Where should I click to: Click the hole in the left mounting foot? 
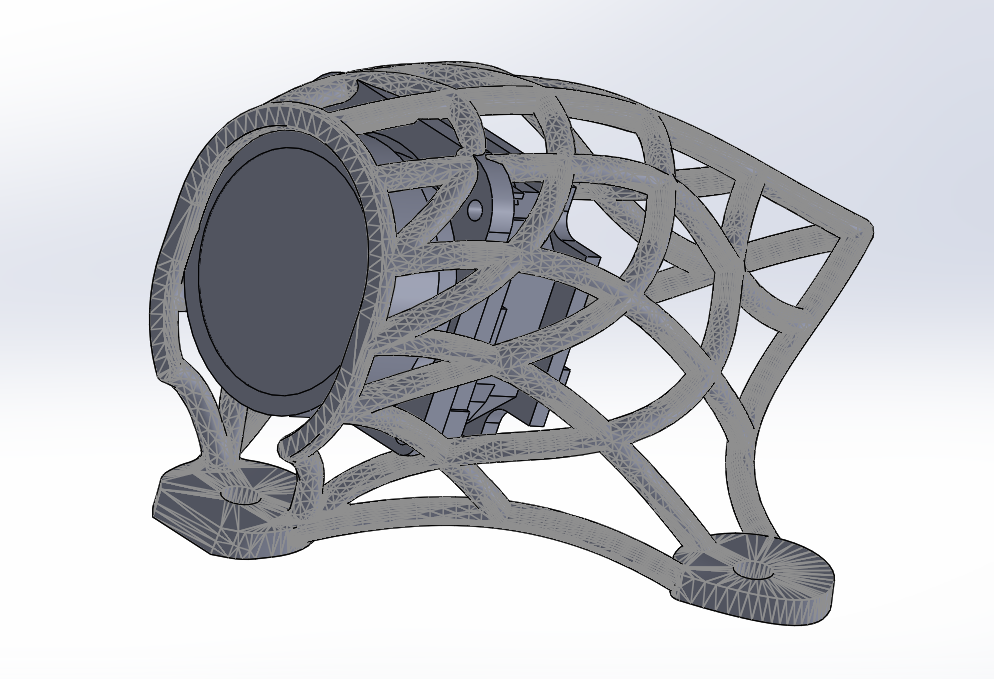(x=240, y=496)
